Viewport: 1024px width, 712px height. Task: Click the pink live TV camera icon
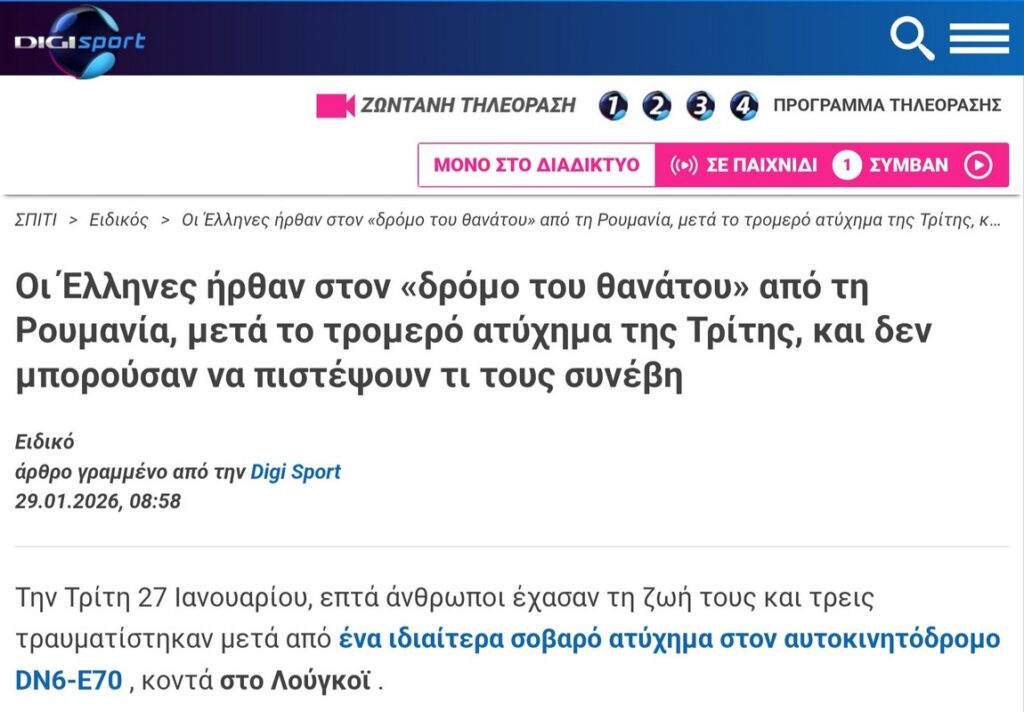click(x=335, y=106)
